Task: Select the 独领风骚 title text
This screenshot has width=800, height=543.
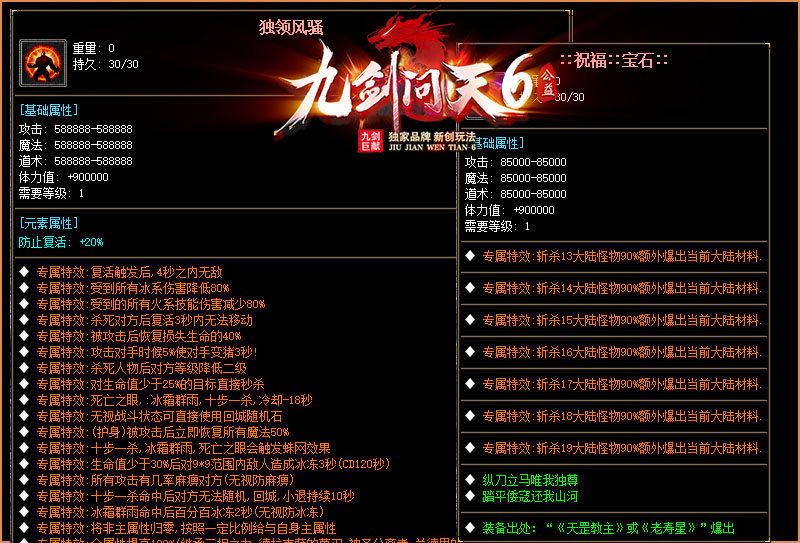Action: [x=290, y=28]
